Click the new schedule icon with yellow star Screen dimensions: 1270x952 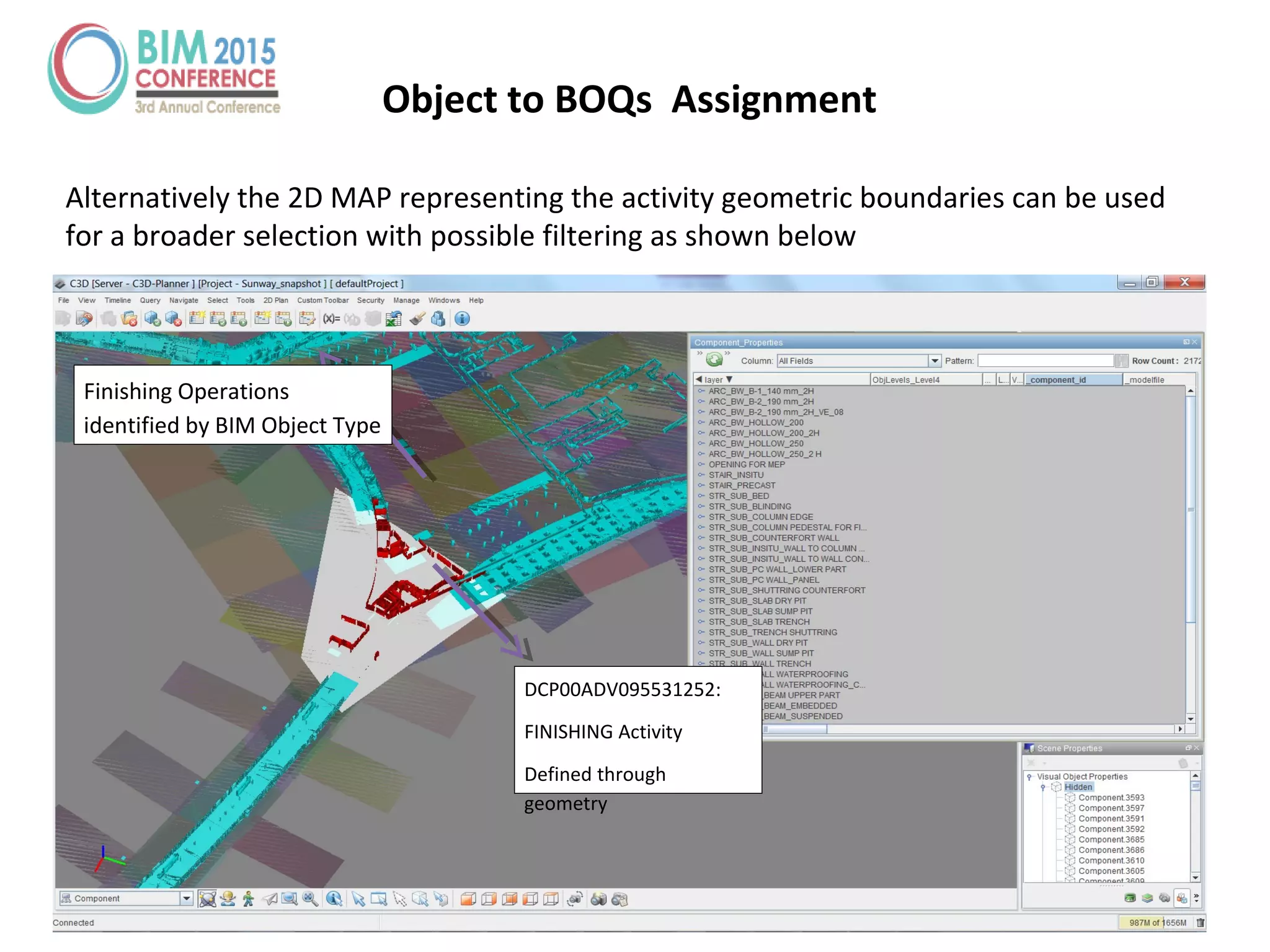(x=197, y=319)
